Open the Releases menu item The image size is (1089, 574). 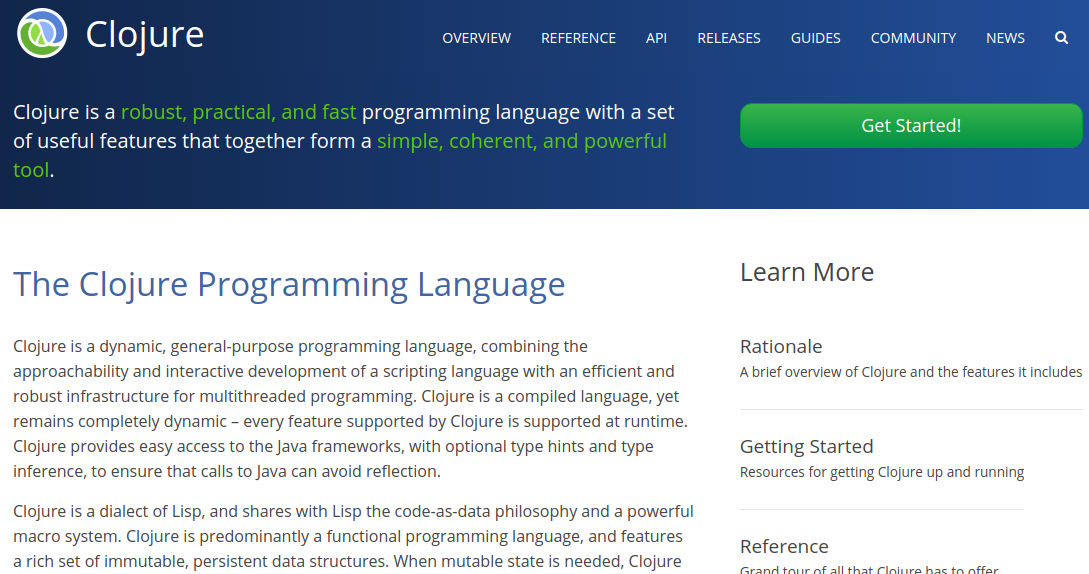tap(729, 38)
